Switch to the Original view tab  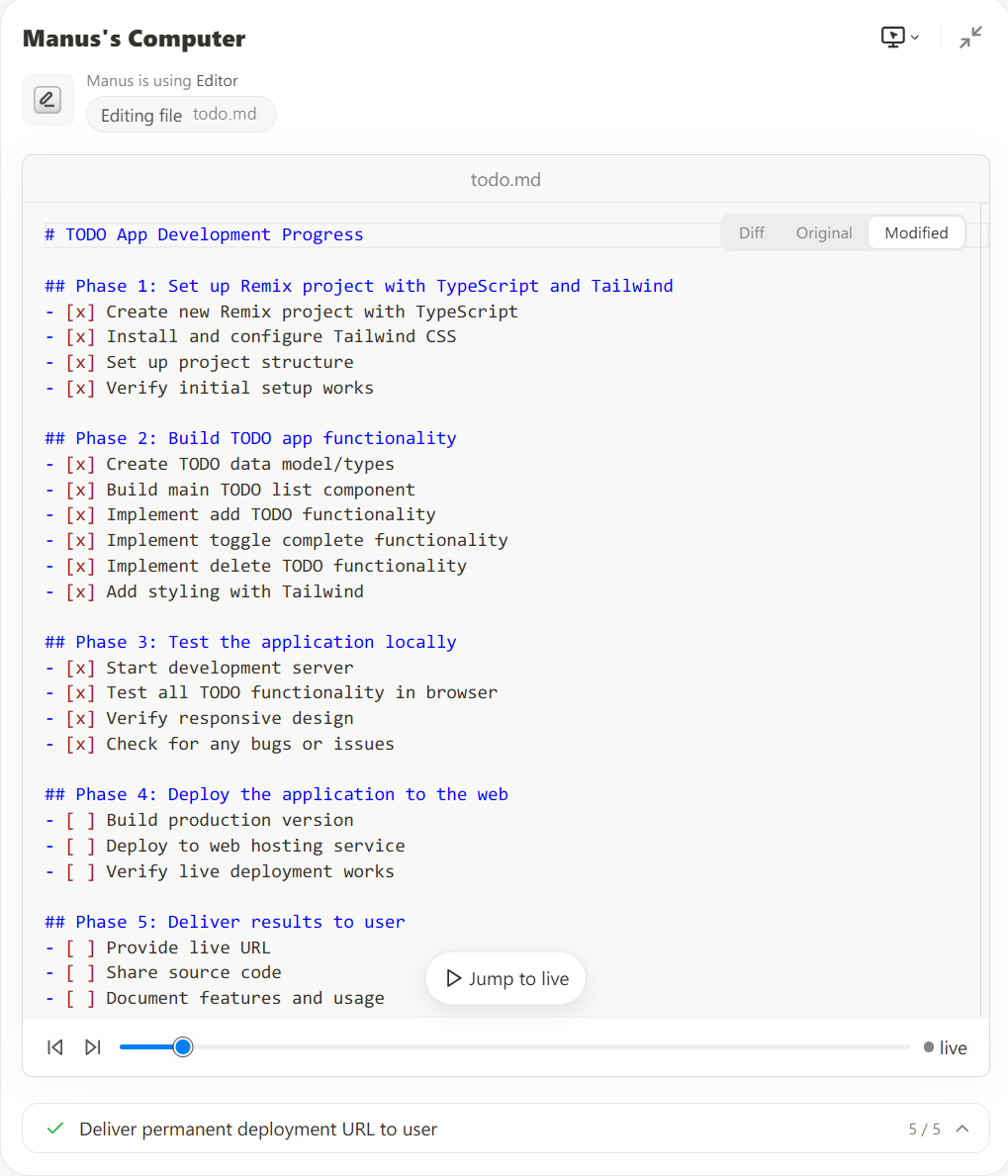(x=824, y=233)
